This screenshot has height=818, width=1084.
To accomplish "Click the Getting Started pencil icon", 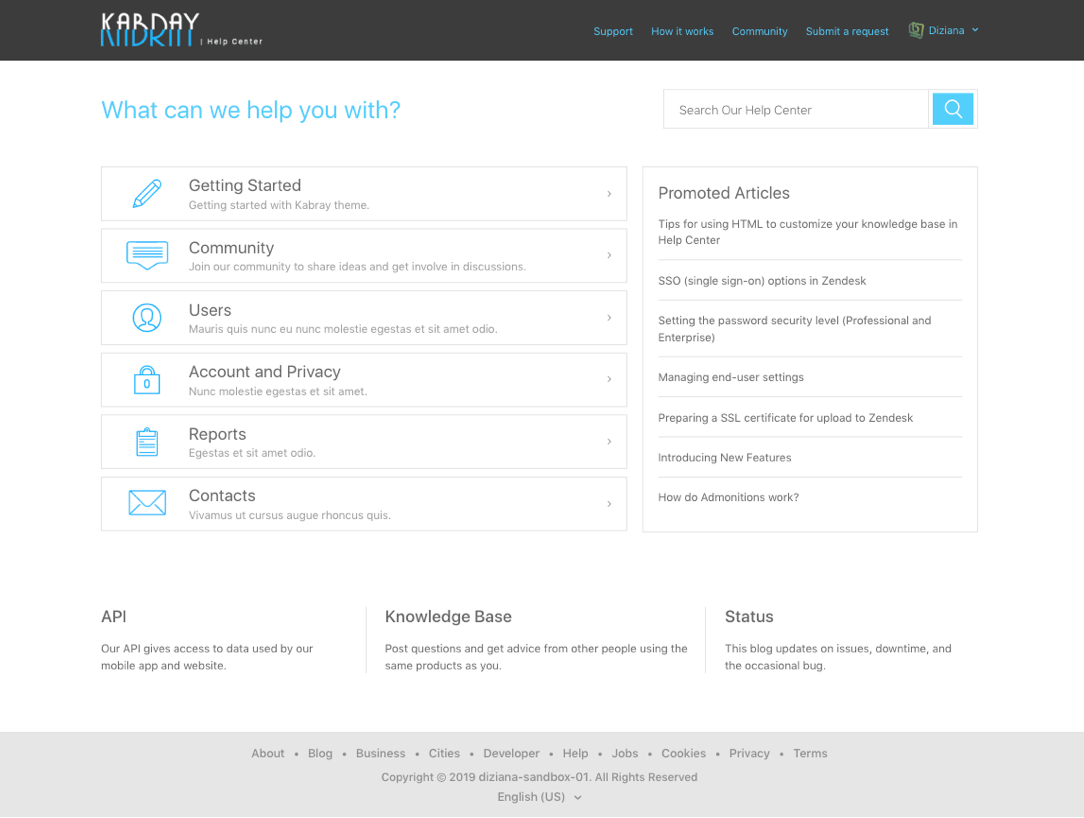I will coord(147,194).
